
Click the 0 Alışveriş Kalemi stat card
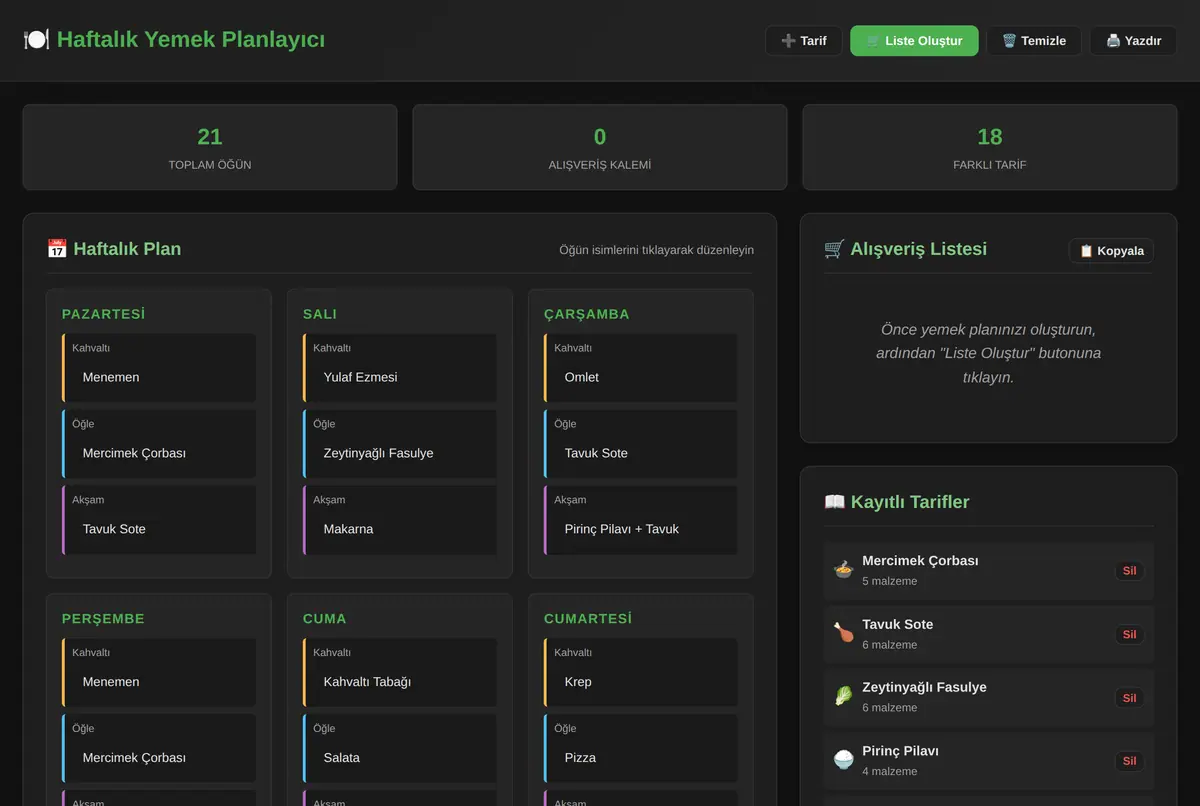click(x=600, y=147)
